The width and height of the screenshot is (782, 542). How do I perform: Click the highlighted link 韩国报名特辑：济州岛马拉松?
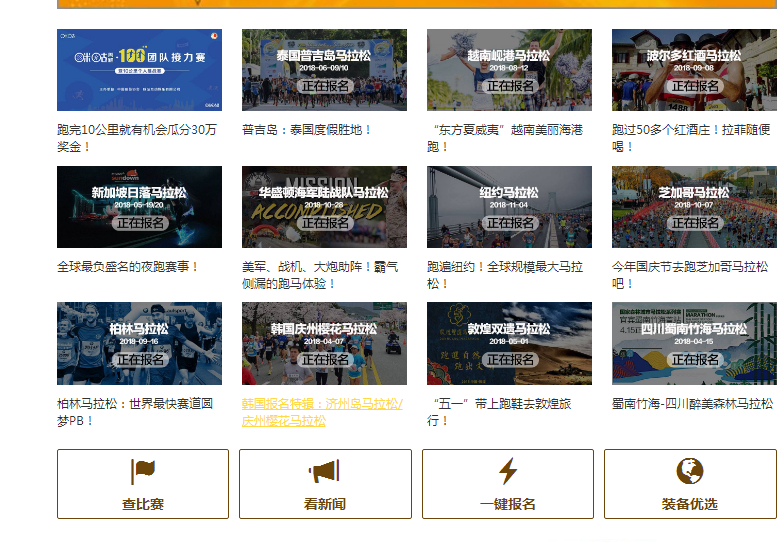(322, 412)
